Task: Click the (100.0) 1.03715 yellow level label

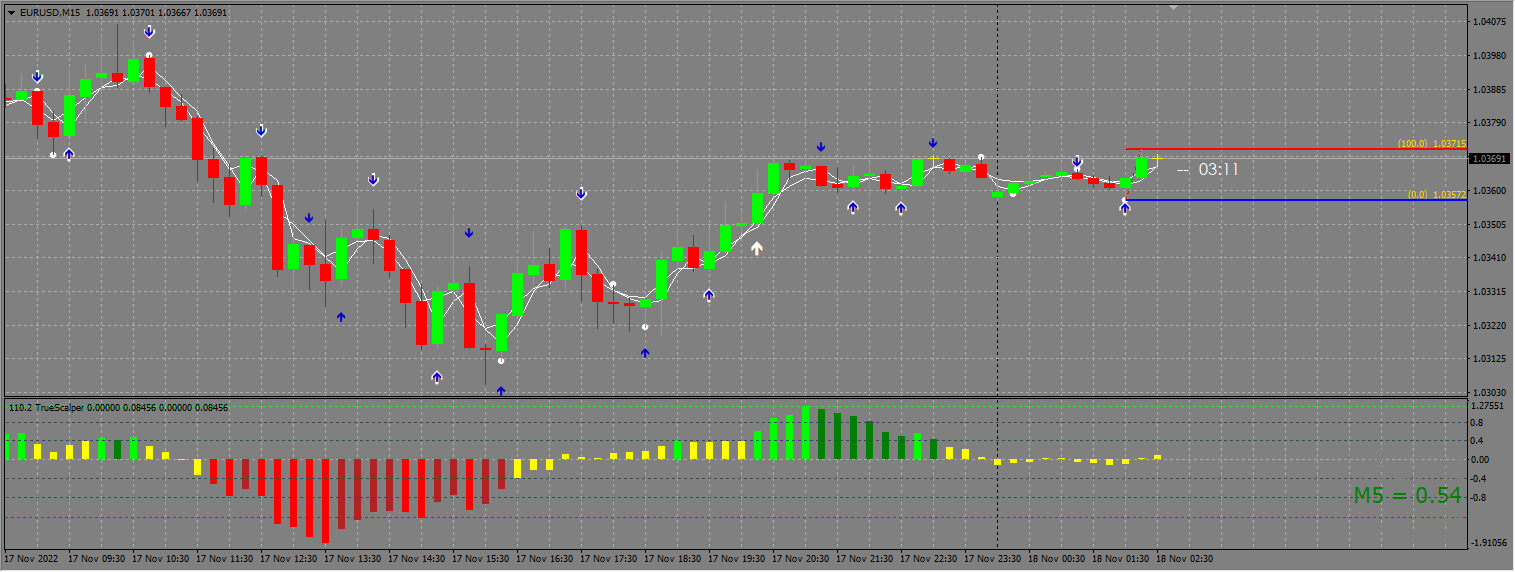Action: [1431, 144]
